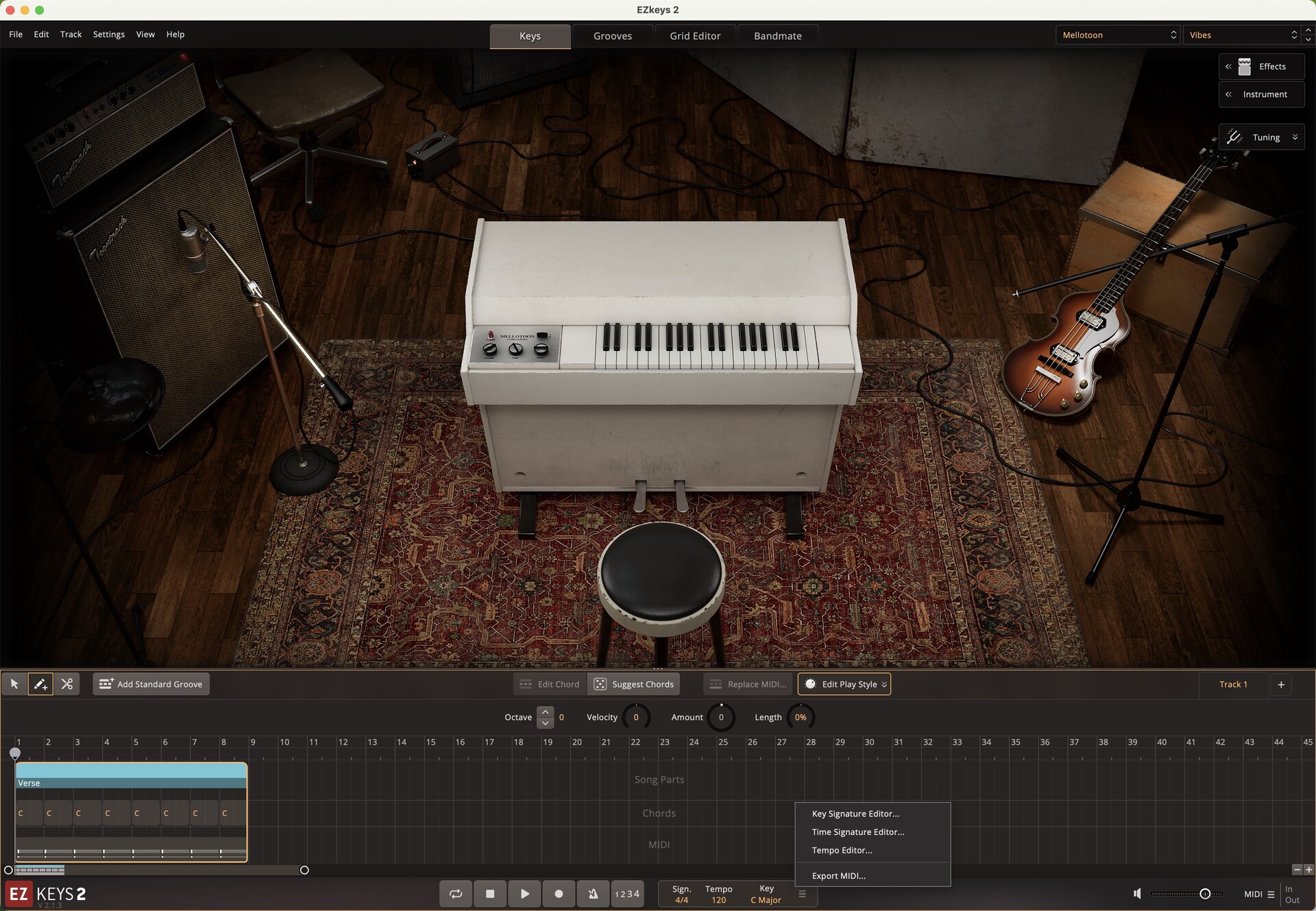Open the MIDI hamburger menu icon
This screenshot has height=911, width=1316.
1271,895
